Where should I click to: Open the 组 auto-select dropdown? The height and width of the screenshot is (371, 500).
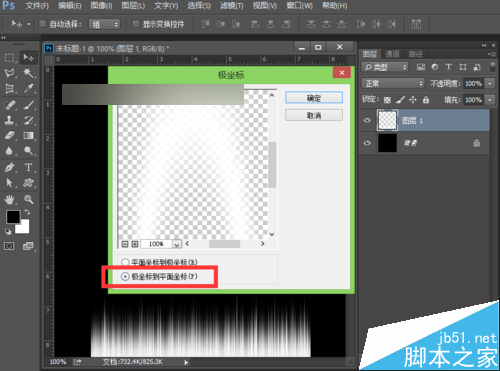[x=104, y=24]
